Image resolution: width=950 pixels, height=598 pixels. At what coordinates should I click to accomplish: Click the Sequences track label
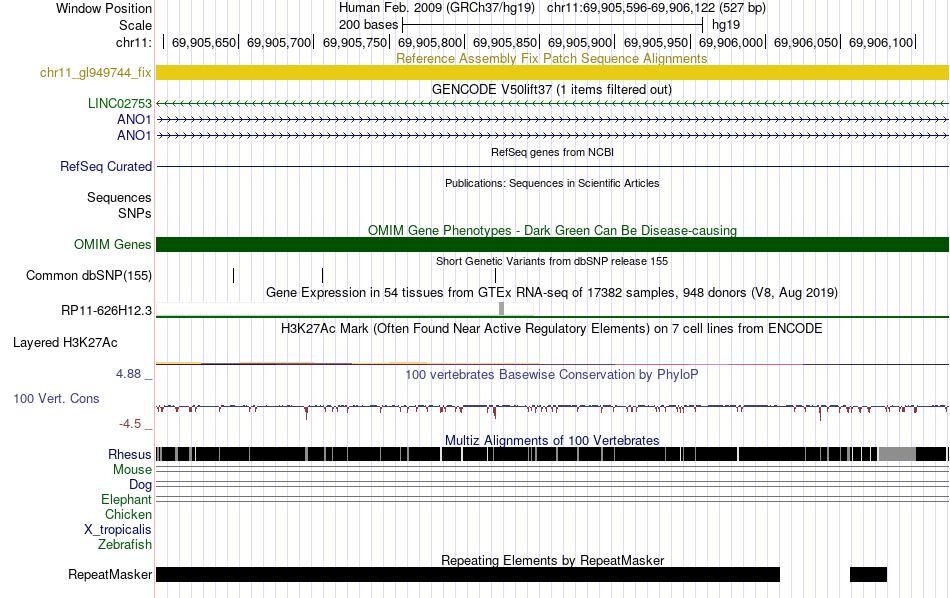[119, 198]
